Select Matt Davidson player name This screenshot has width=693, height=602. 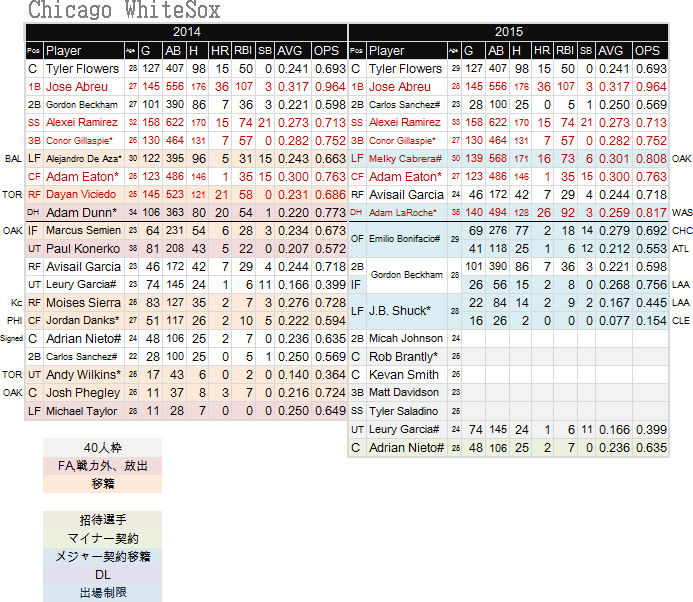coord(404,392)
